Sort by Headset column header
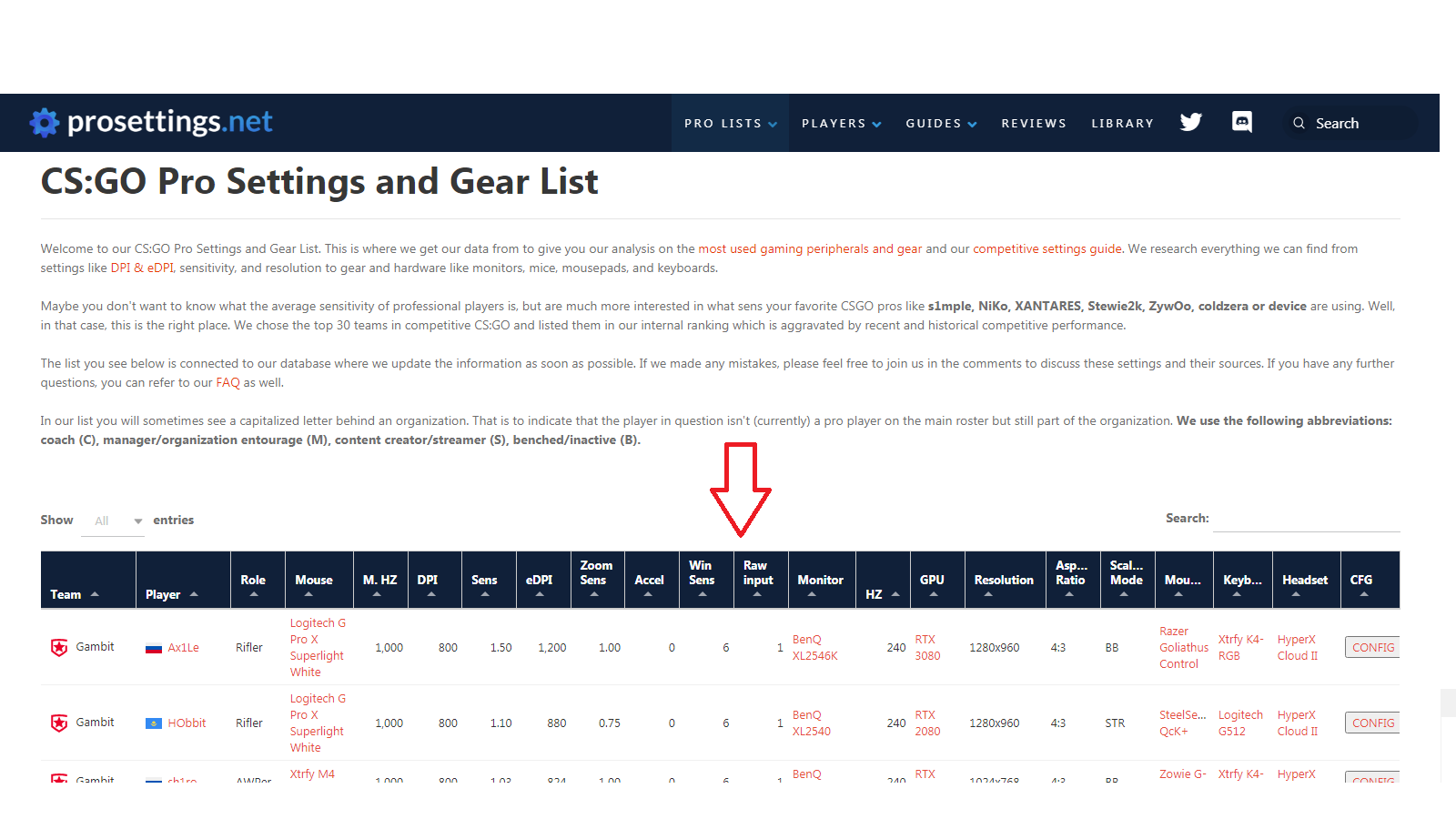This screenshot has height=819, width=1456. point(1306,580)
